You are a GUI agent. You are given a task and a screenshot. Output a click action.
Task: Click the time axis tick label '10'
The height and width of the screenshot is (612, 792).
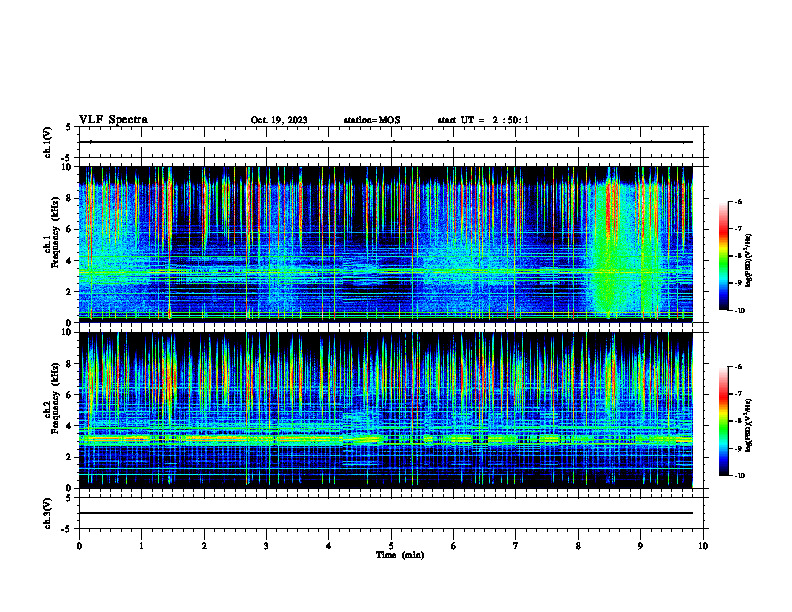[x=703, y=546]
